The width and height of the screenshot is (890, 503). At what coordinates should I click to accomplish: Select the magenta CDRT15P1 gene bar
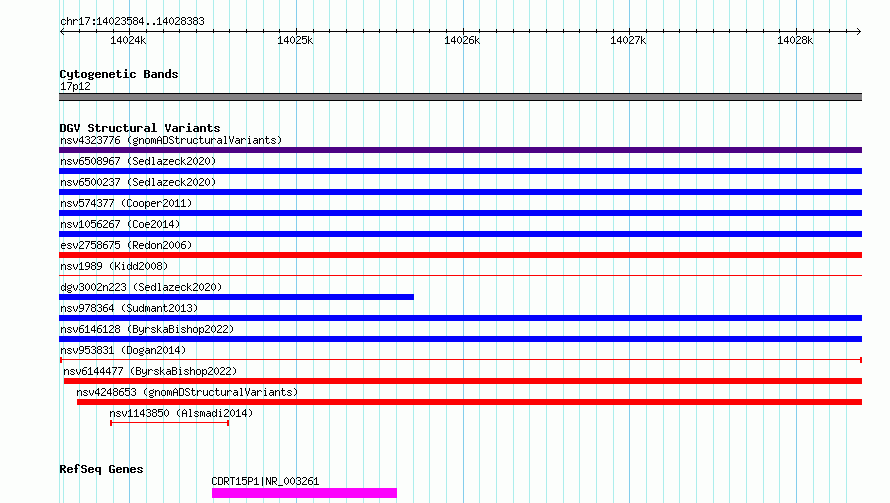(x=304, y=493)
